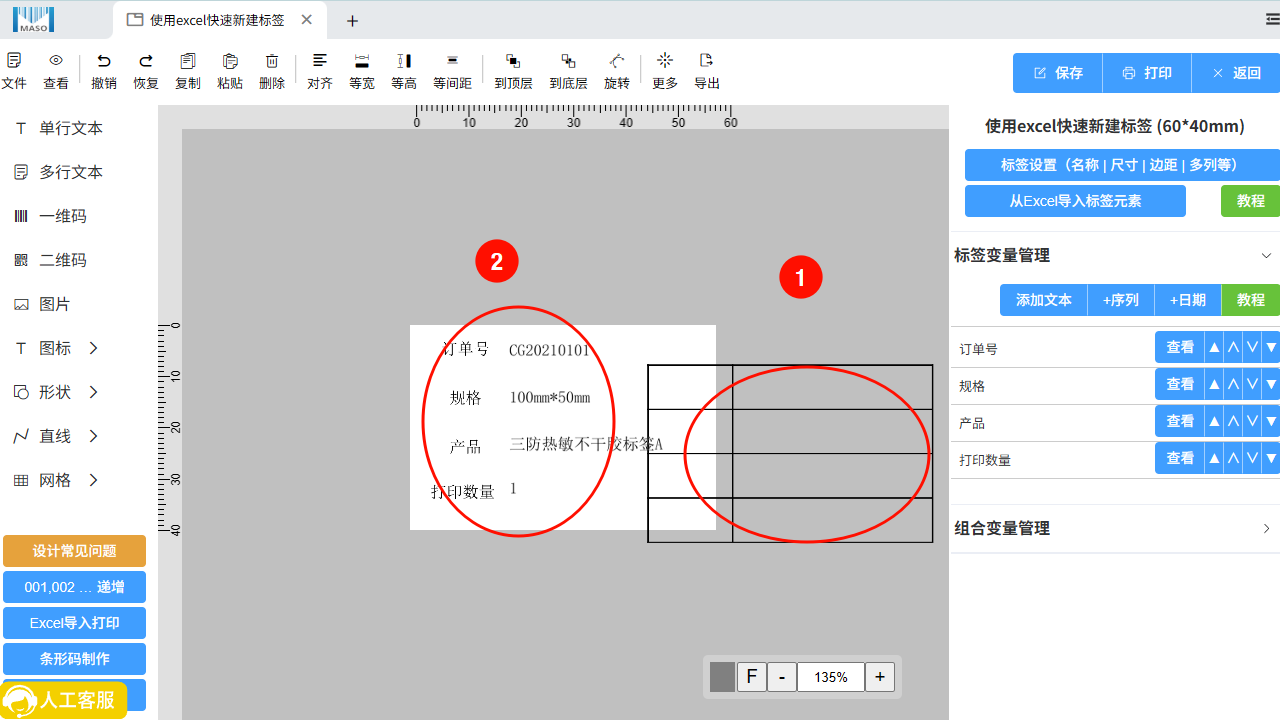Screen dimensions: 1280x720
Task: Apply 等宽 equal width tool
Action: [362, 72]
